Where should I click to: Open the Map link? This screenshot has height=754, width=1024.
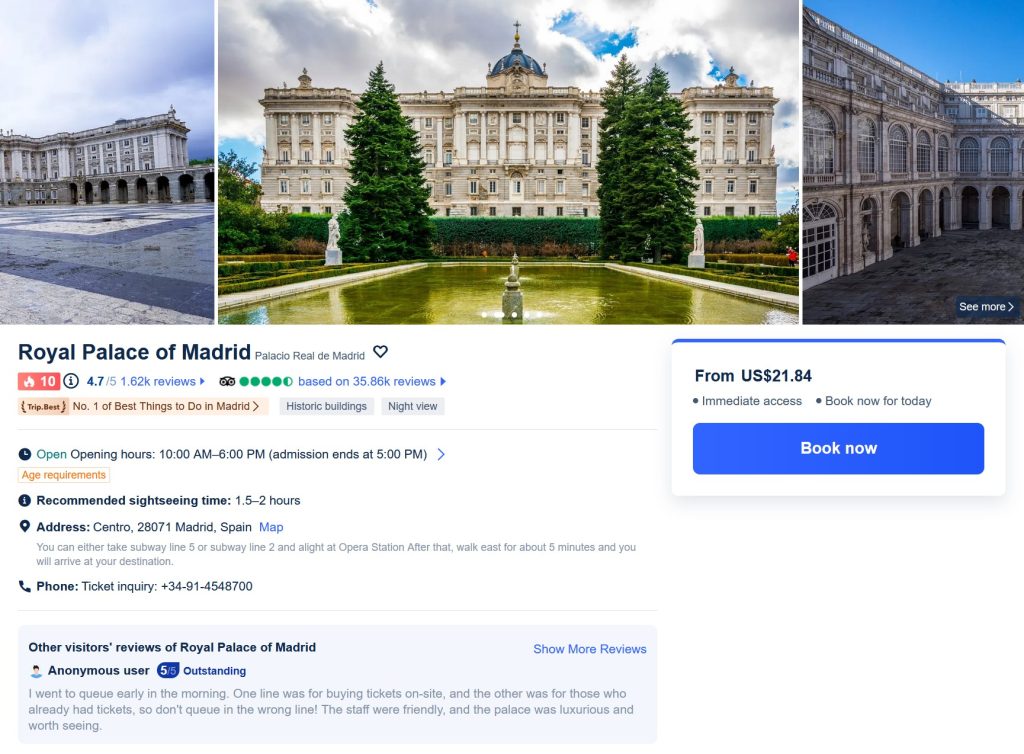pos(271,527)
